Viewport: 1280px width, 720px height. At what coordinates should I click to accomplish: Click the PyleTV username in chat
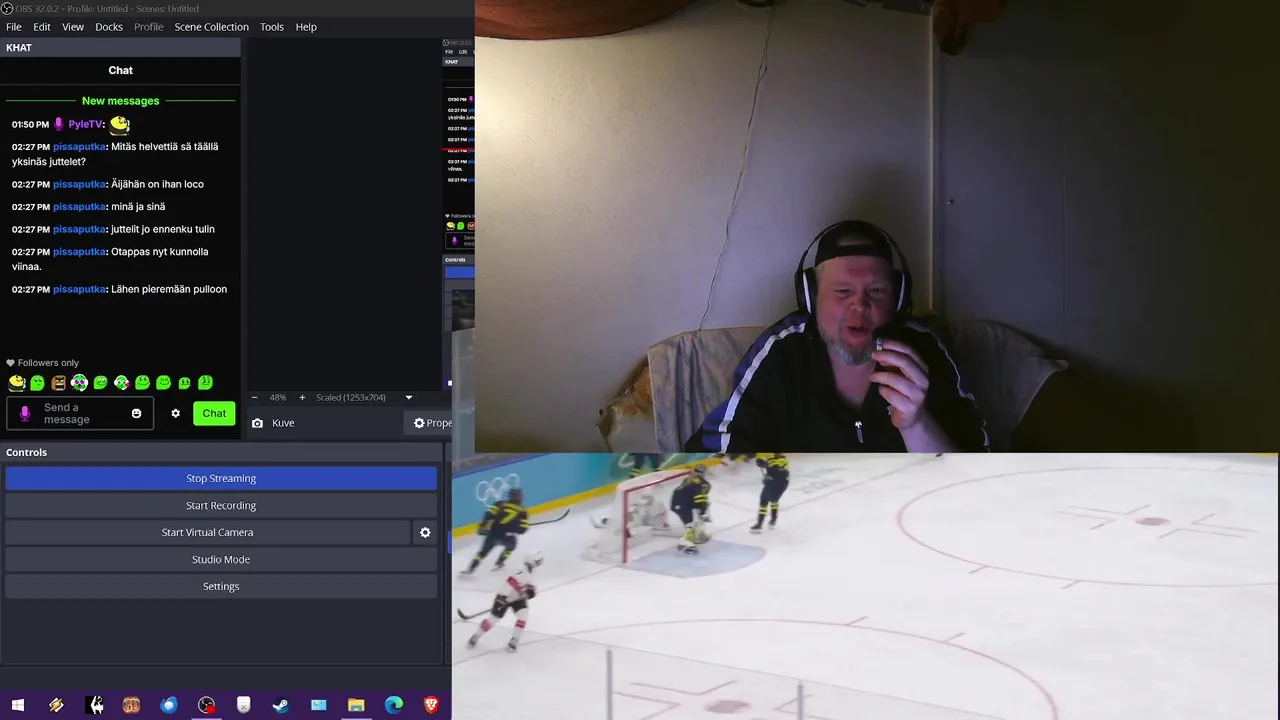[85, 124]
